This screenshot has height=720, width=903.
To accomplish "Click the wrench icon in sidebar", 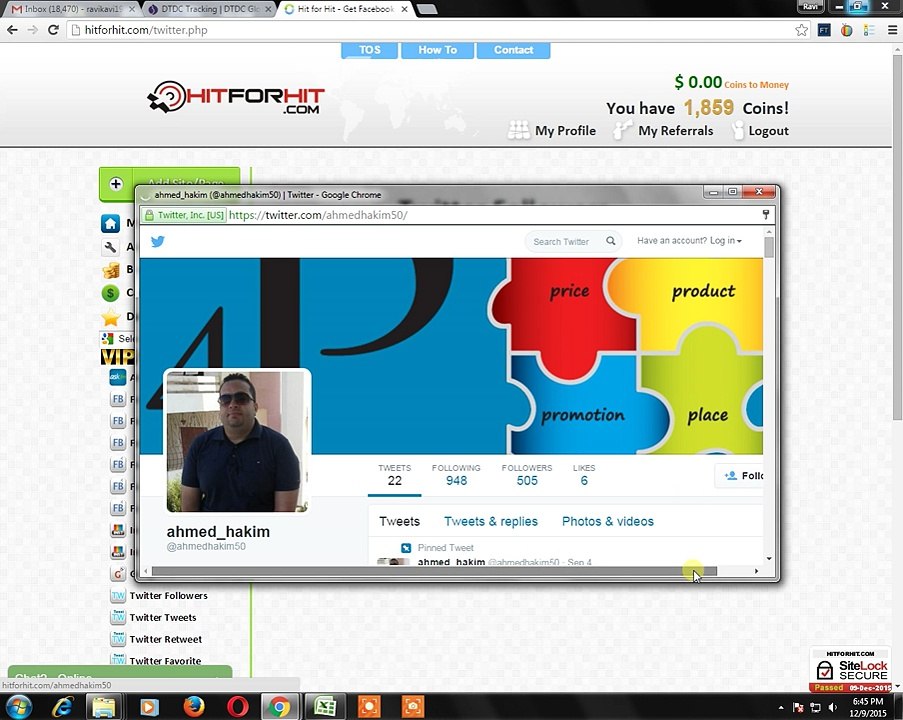I will pos(110,247).
